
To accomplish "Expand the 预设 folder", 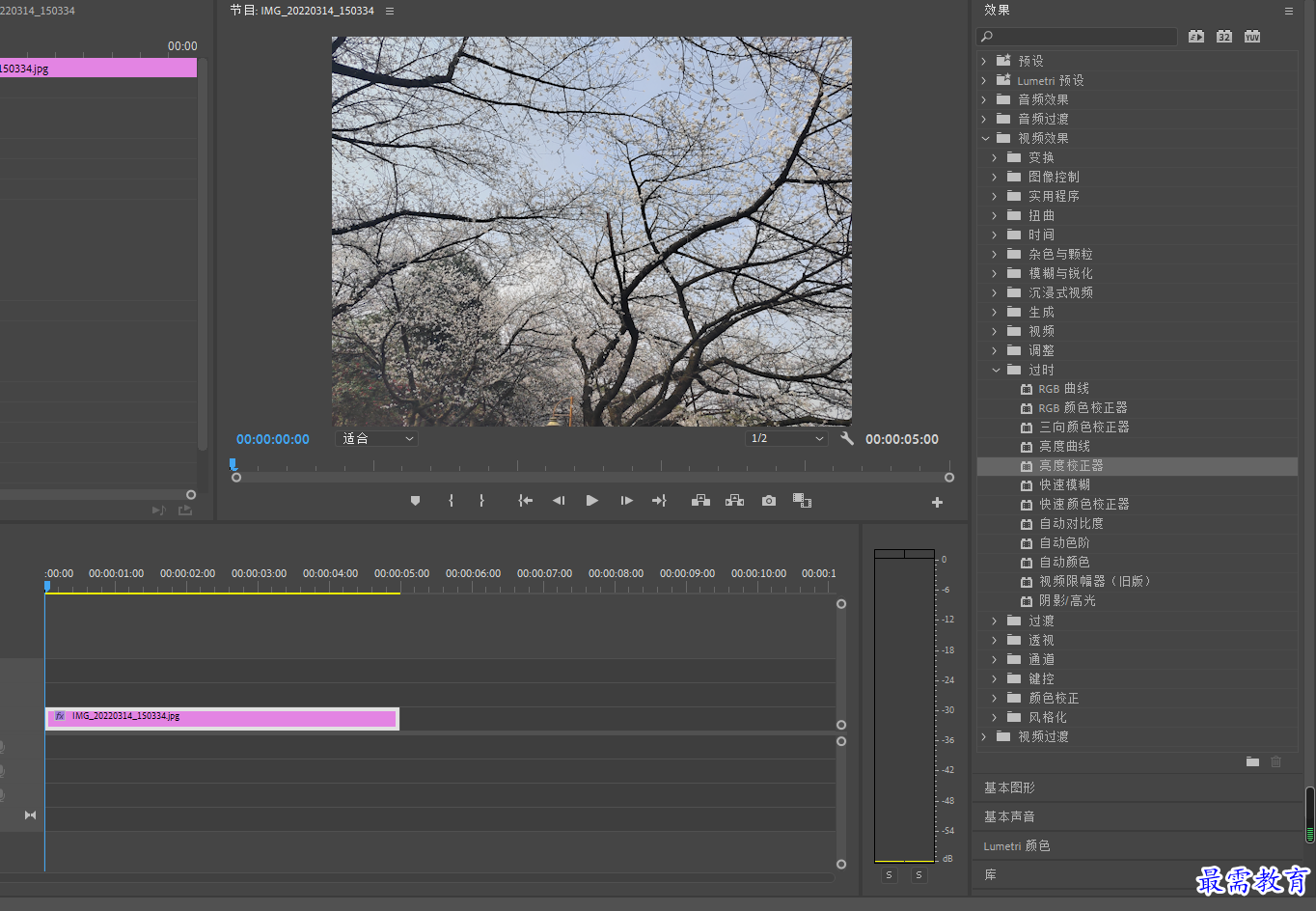I will (x=984, y=61).
